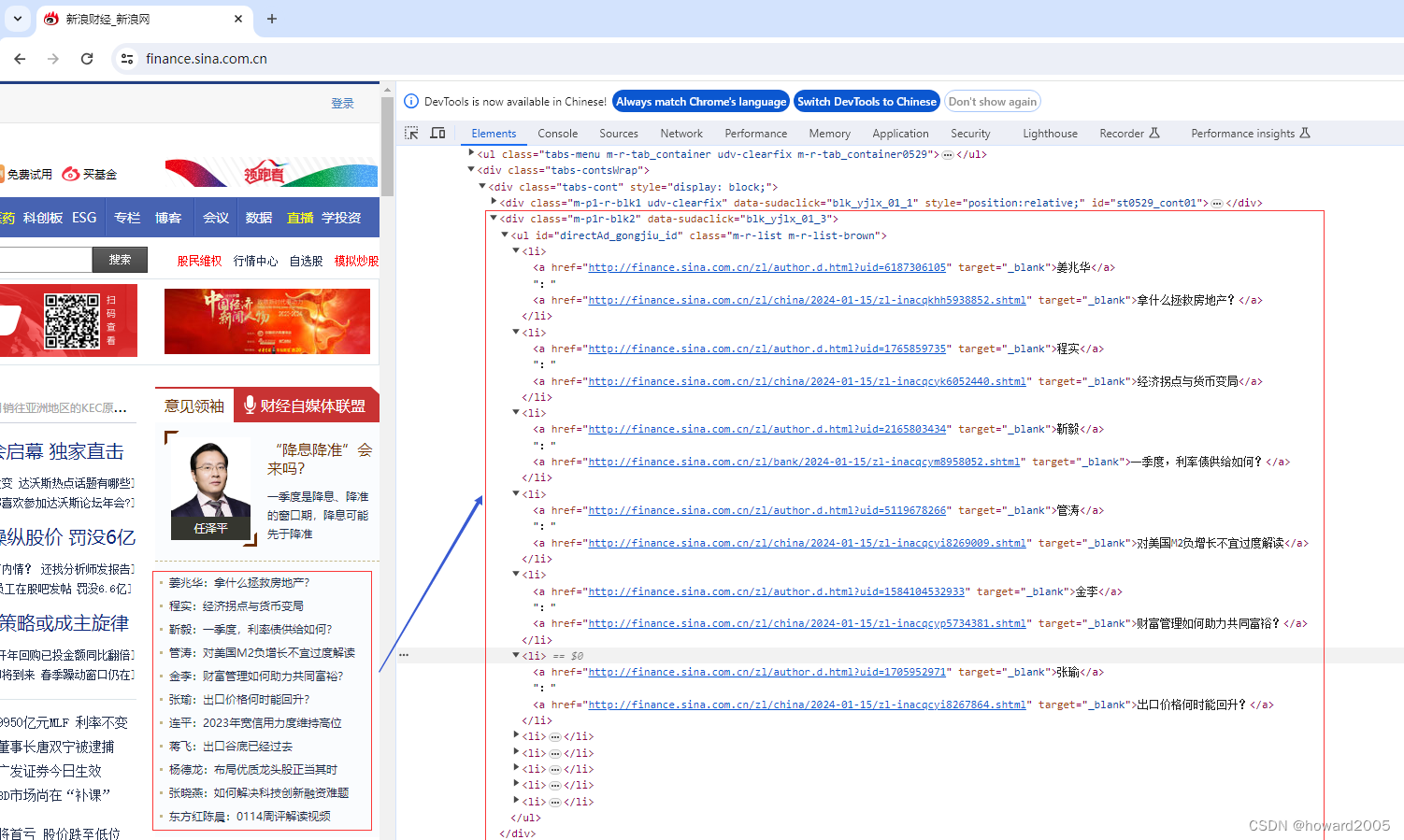
Task: Open the 博客 nav item
Action: coord(168,218)
